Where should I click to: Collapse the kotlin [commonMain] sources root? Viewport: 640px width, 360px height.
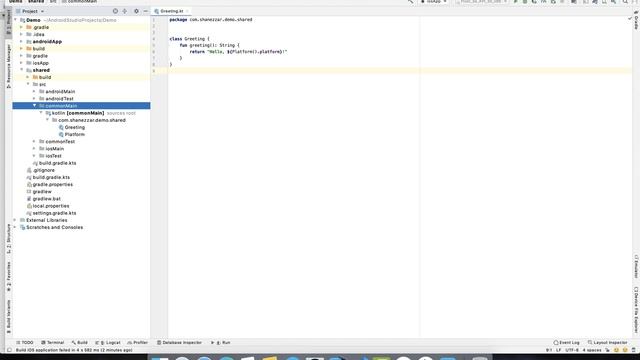click(41, 113)
